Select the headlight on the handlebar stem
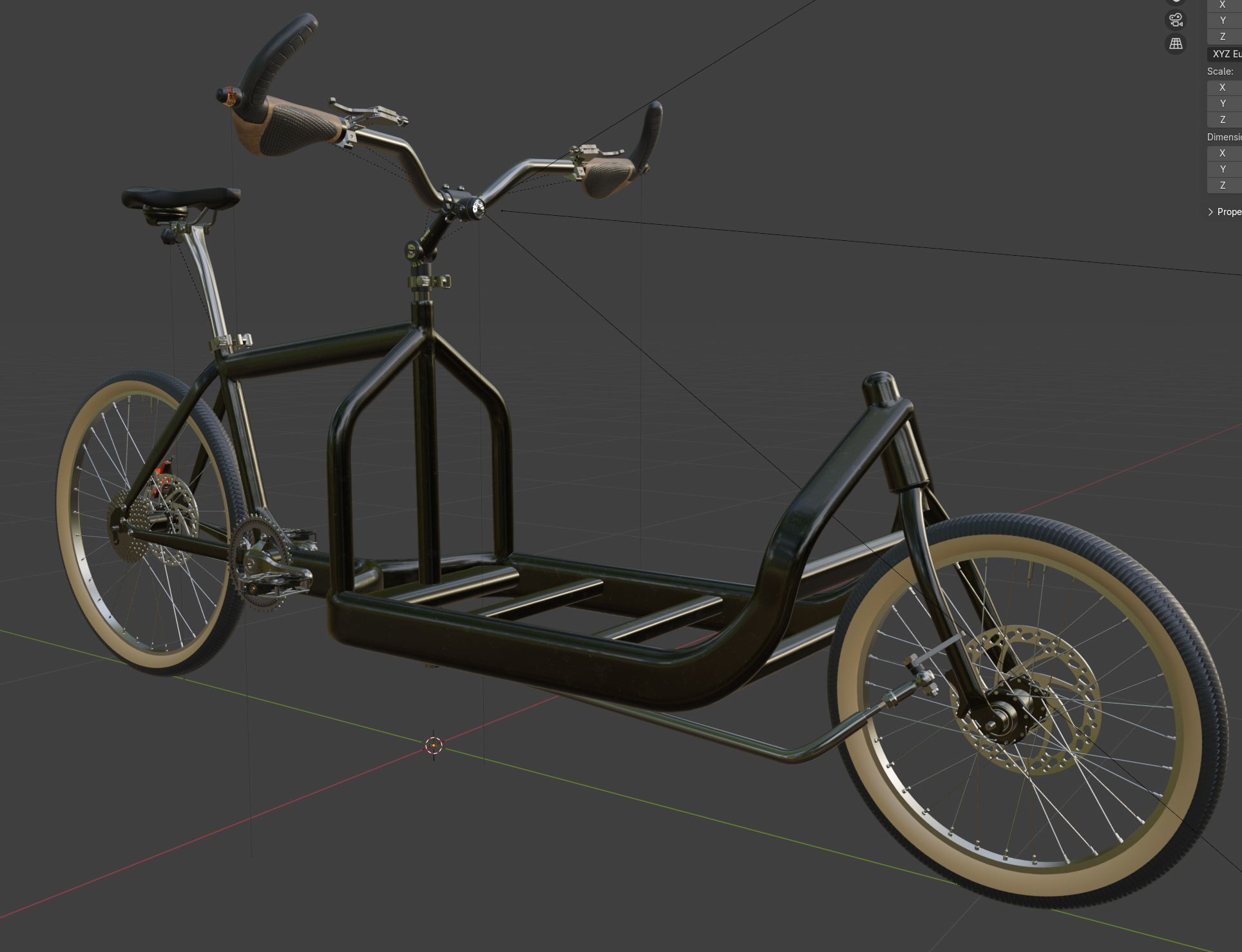The image size is (1242, 952). [477, 207]
